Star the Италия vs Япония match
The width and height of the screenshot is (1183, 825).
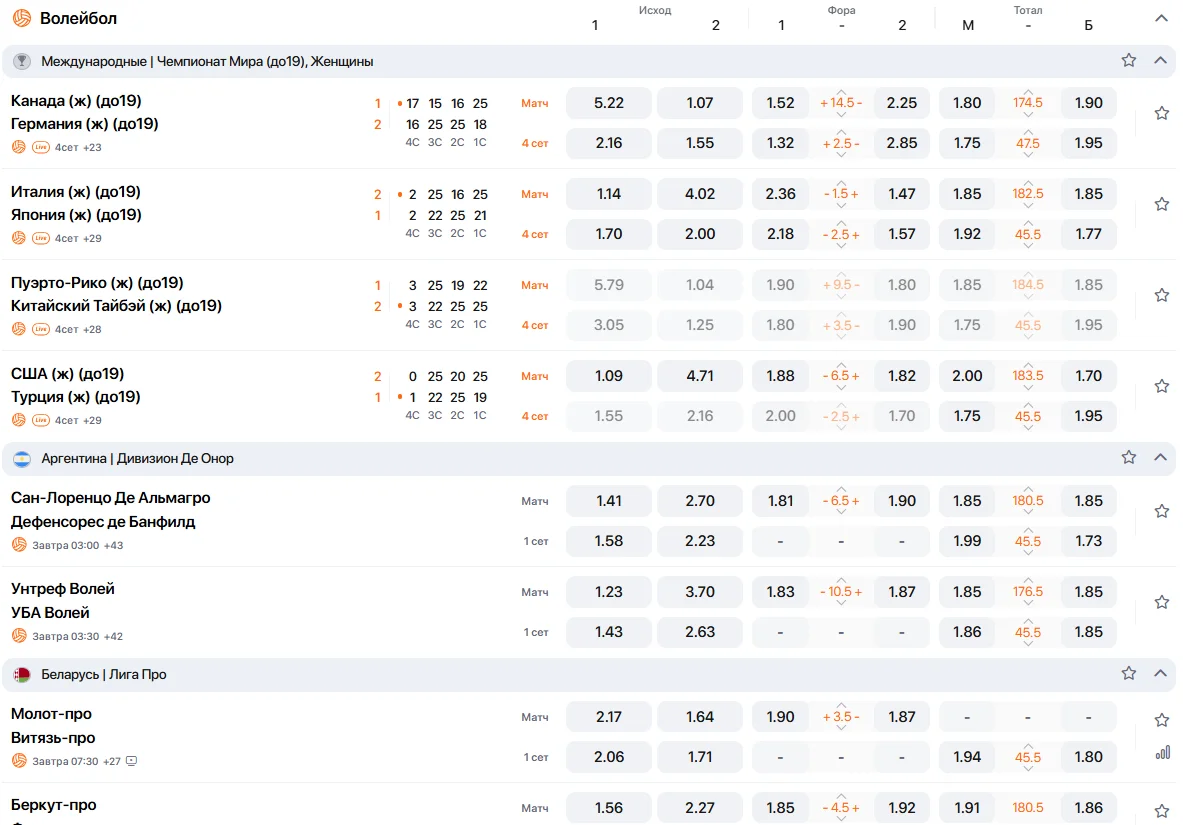1162,204
